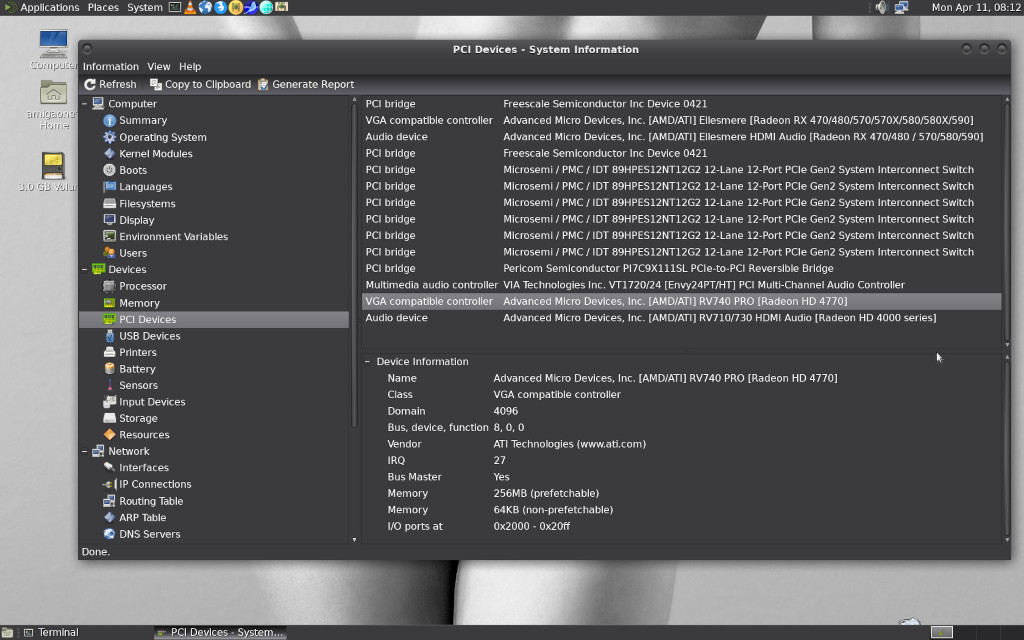Select the Pericom Semiconductor PCI bridge row

pyautogui.click(x=681, y=268)
